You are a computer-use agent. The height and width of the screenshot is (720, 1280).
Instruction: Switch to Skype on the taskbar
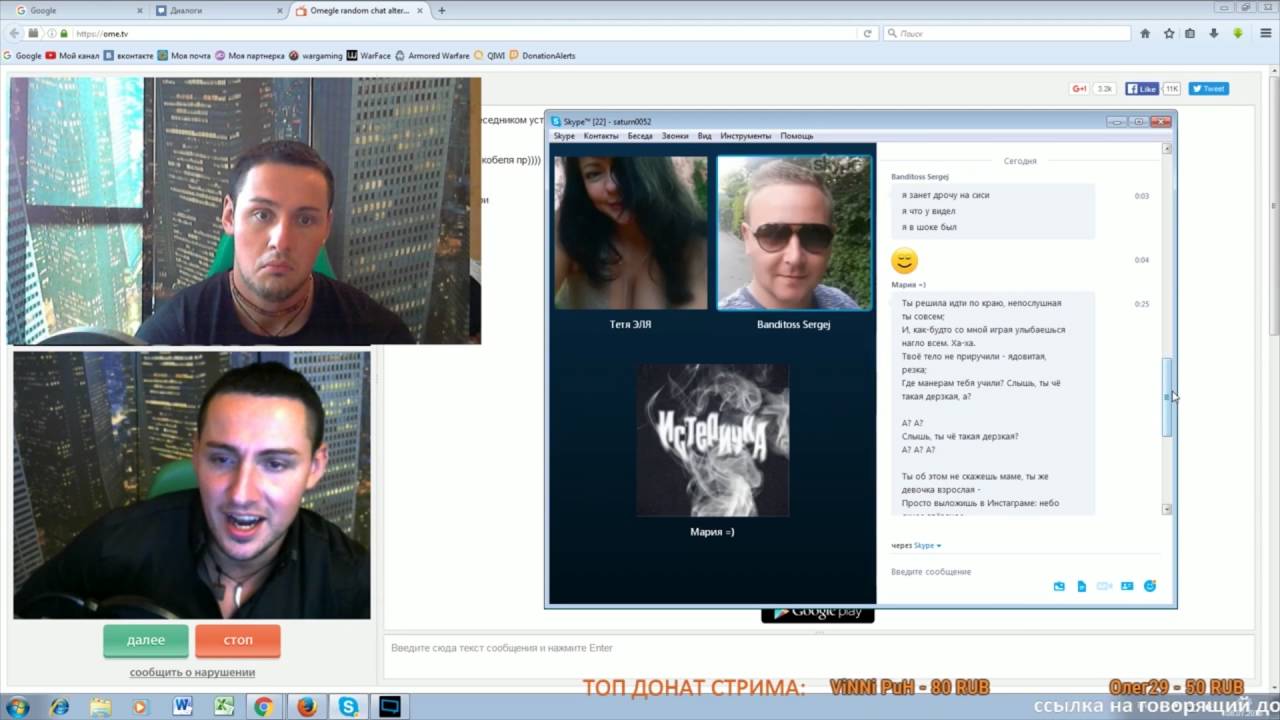pos(348,707)
